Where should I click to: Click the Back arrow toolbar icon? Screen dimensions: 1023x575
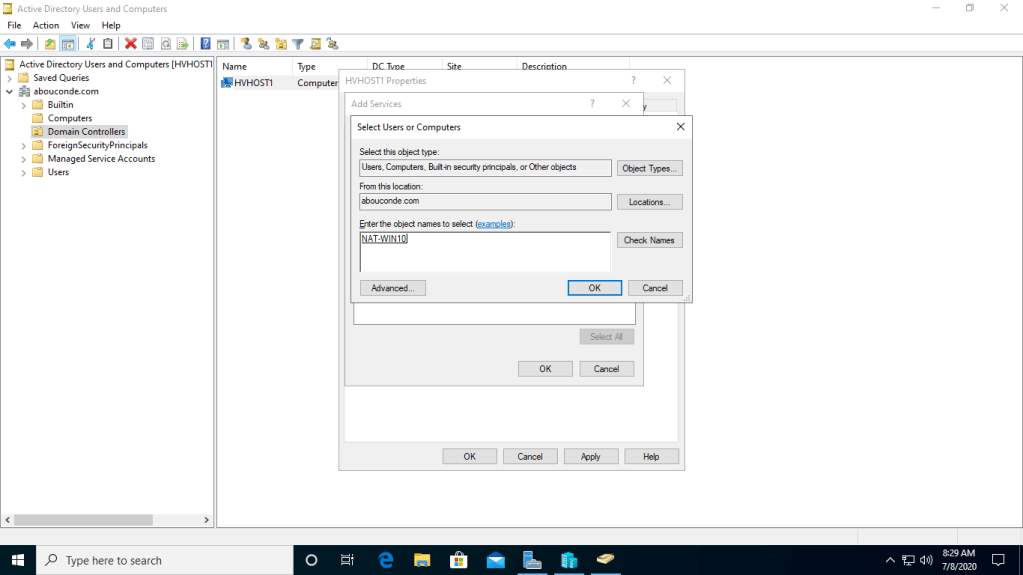pos(10,44)
